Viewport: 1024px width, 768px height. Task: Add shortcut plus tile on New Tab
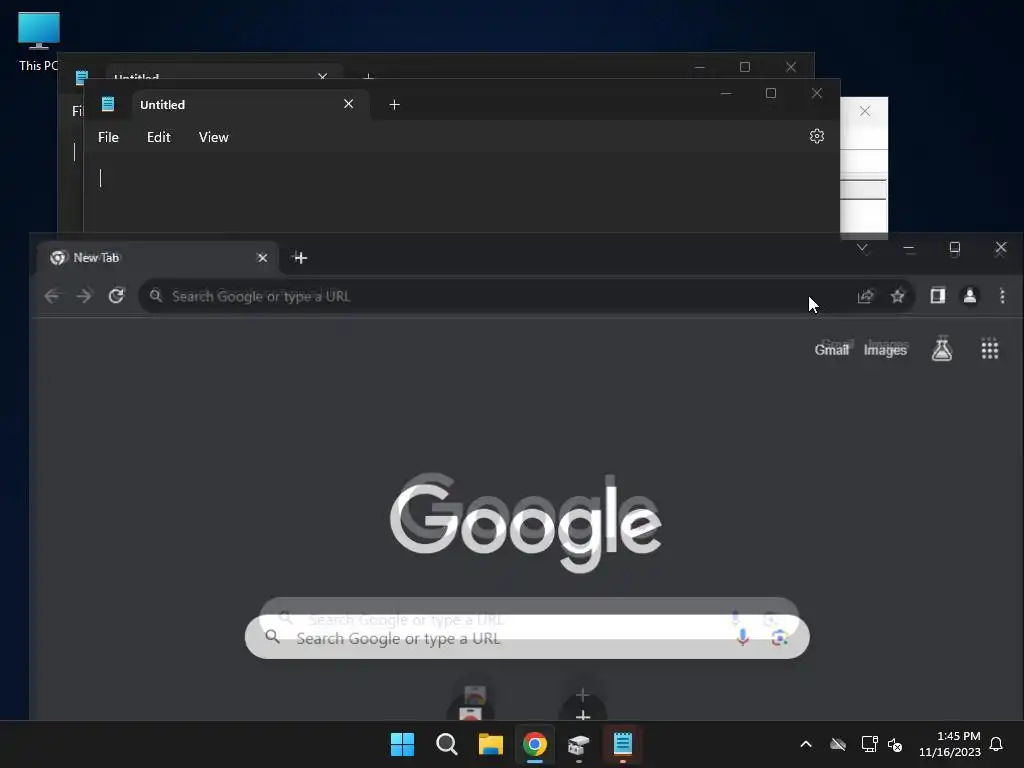click(x=583, y=709)
